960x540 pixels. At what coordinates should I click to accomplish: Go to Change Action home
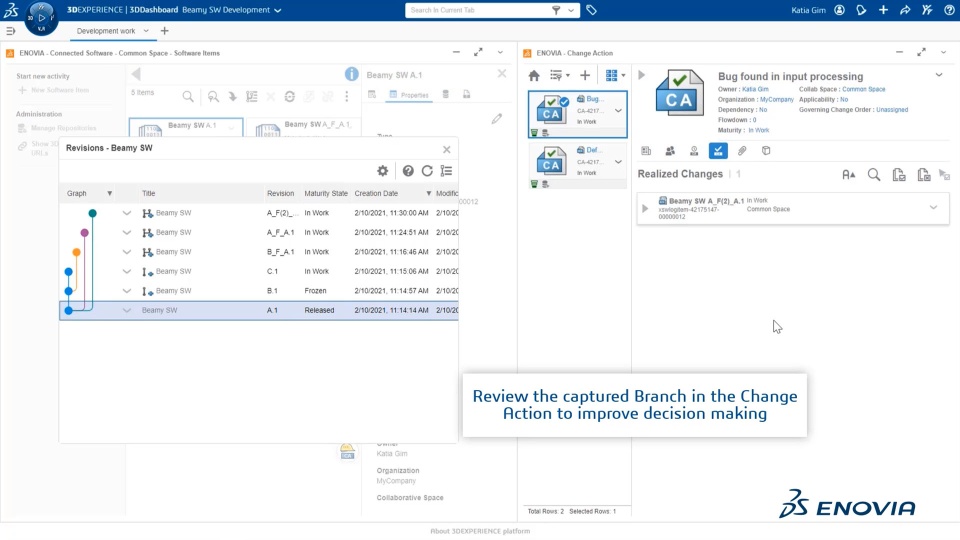click(534, 75)
